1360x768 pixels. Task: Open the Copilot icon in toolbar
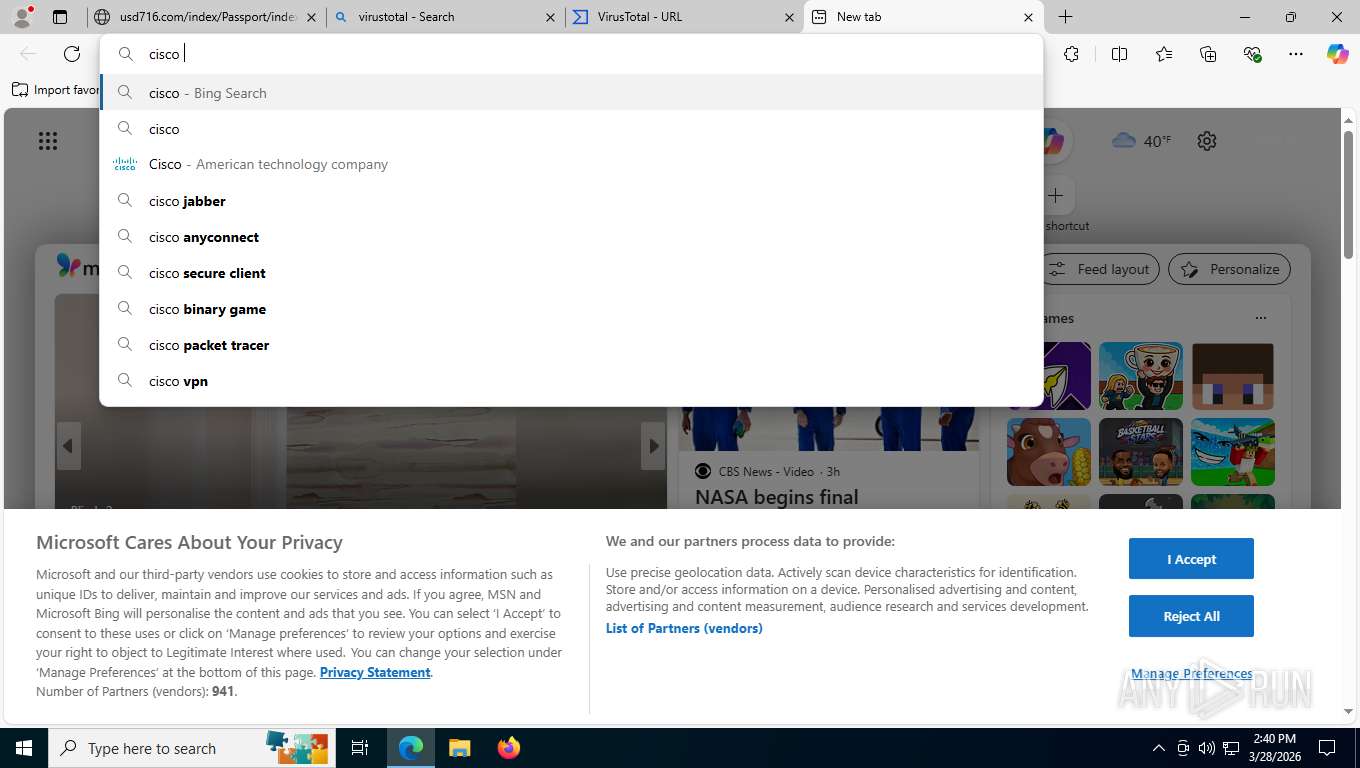tap(1338, 54)
